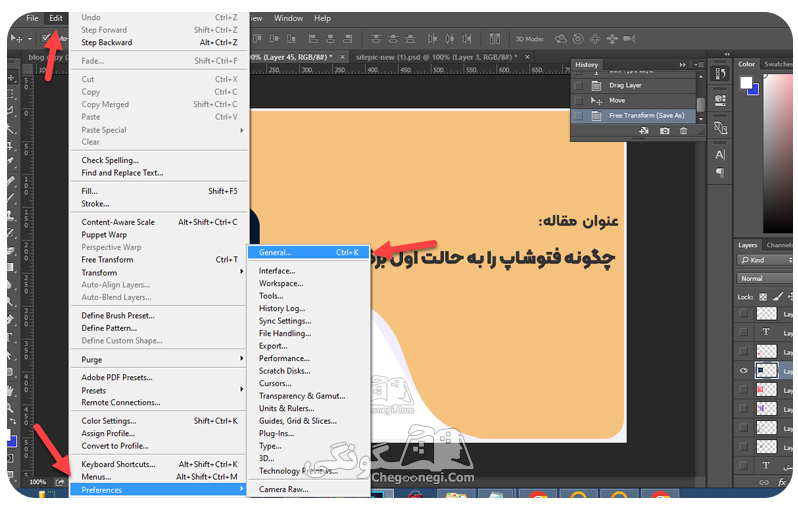Click Distribute bottom edges icon
This screenshot has height=508, width=798.
coord(410,39)
